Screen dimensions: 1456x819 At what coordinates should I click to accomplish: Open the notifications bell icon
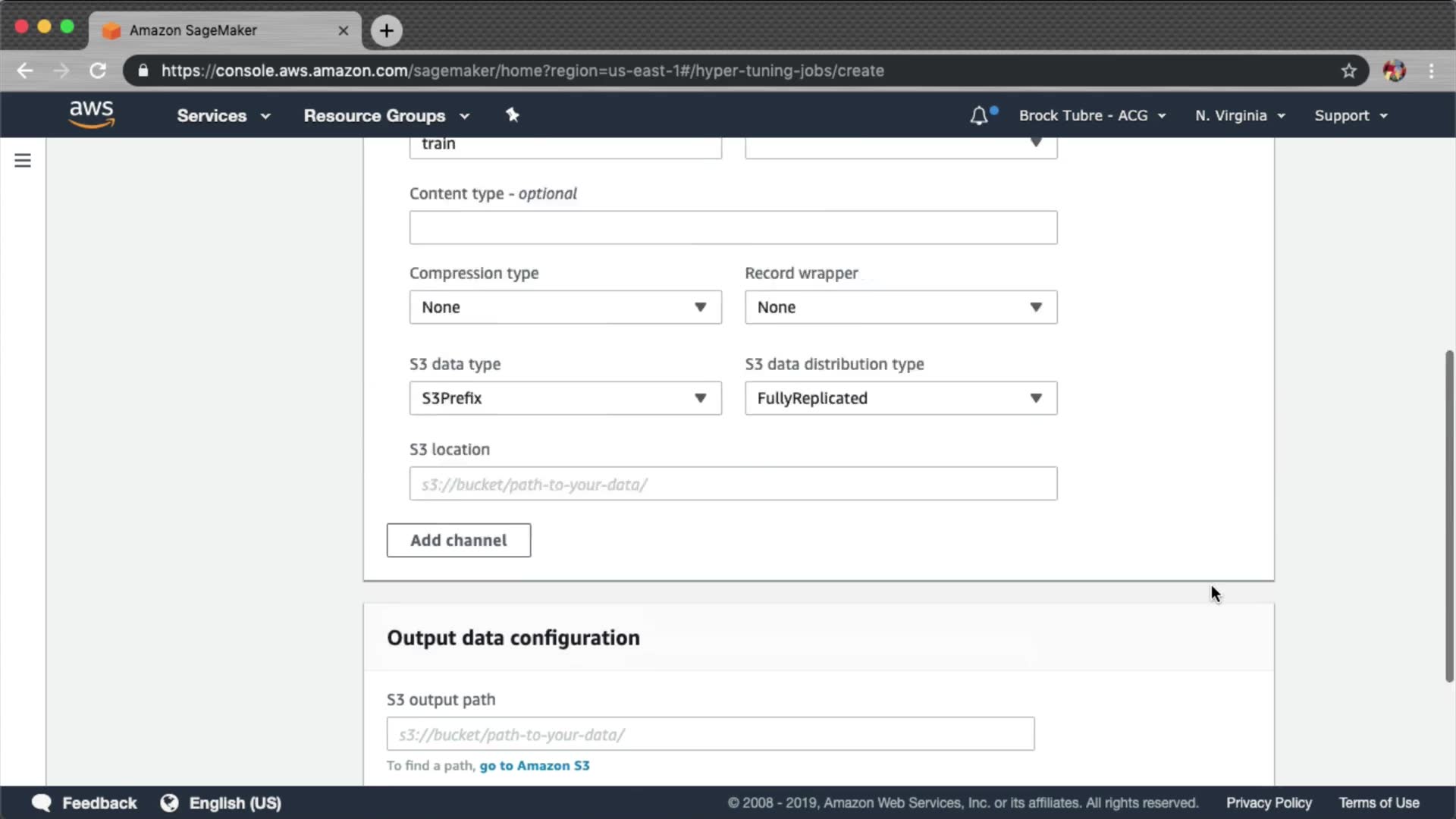pyautogui.click(x=979, y=115)
